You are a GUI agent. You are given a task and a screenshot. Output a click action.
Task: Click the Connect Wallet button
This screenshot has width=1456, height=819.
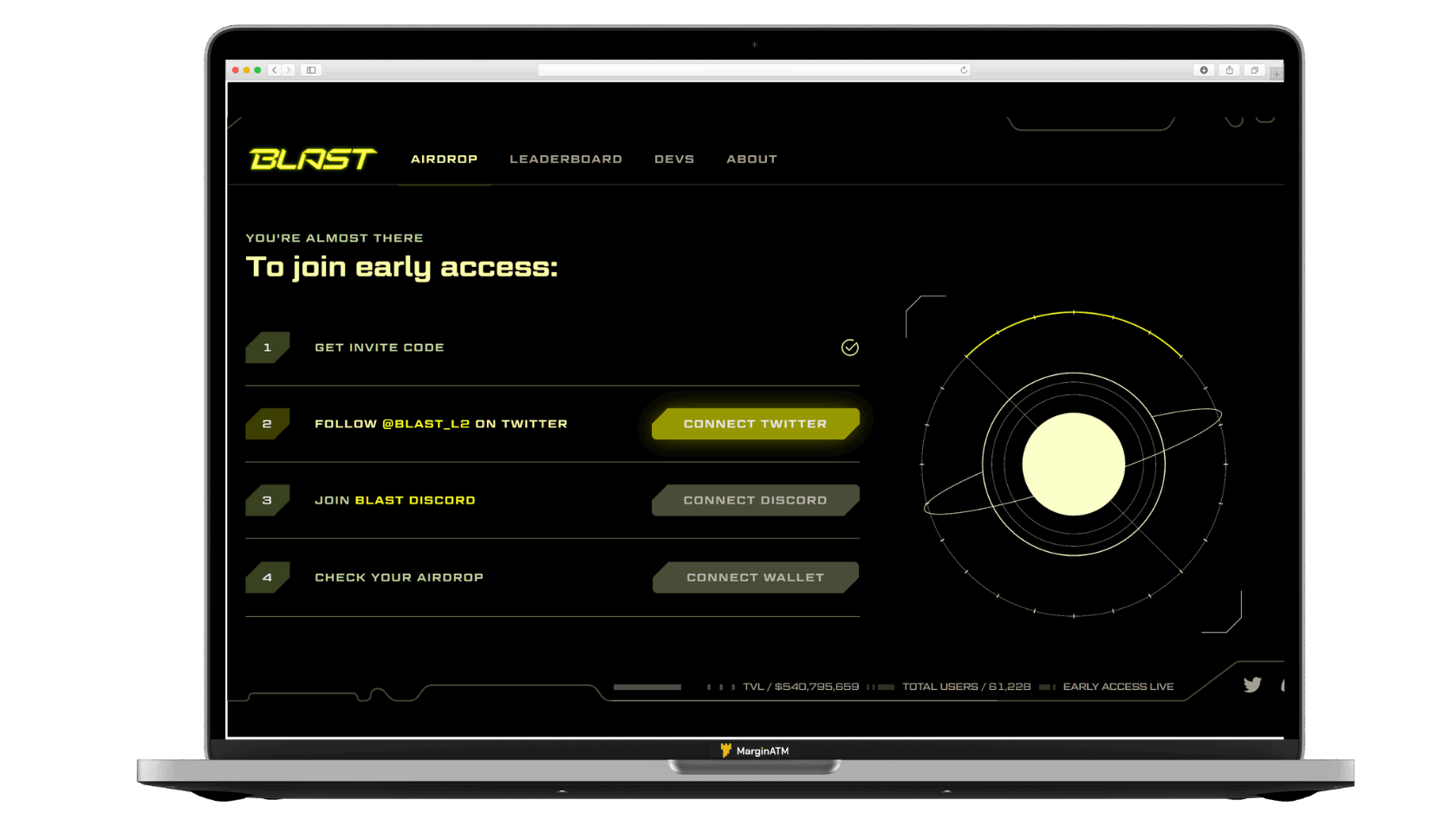coord(755,577)
